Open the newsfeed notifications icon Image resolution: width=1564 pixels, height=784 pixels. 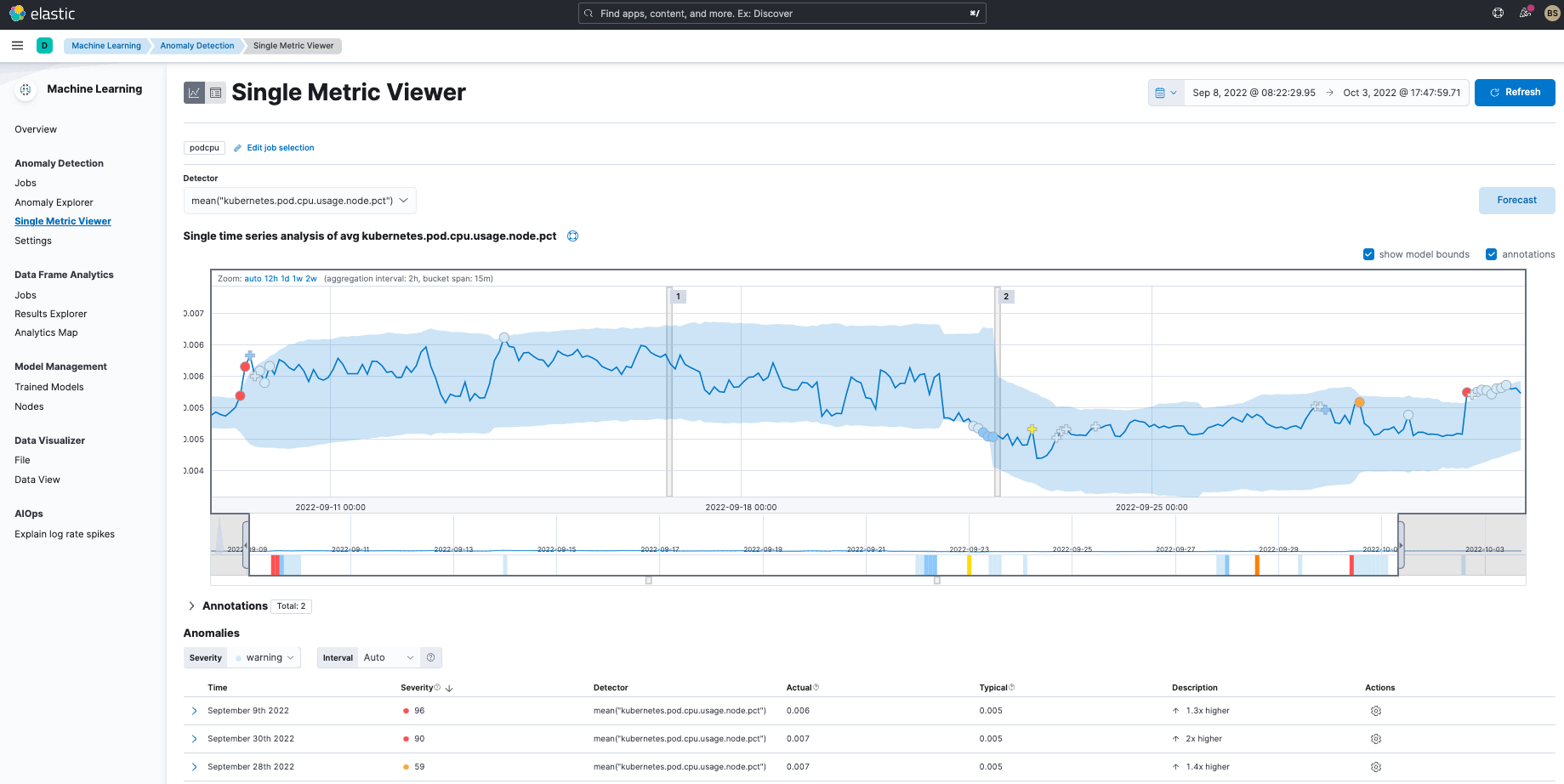tap(1525, 13)
